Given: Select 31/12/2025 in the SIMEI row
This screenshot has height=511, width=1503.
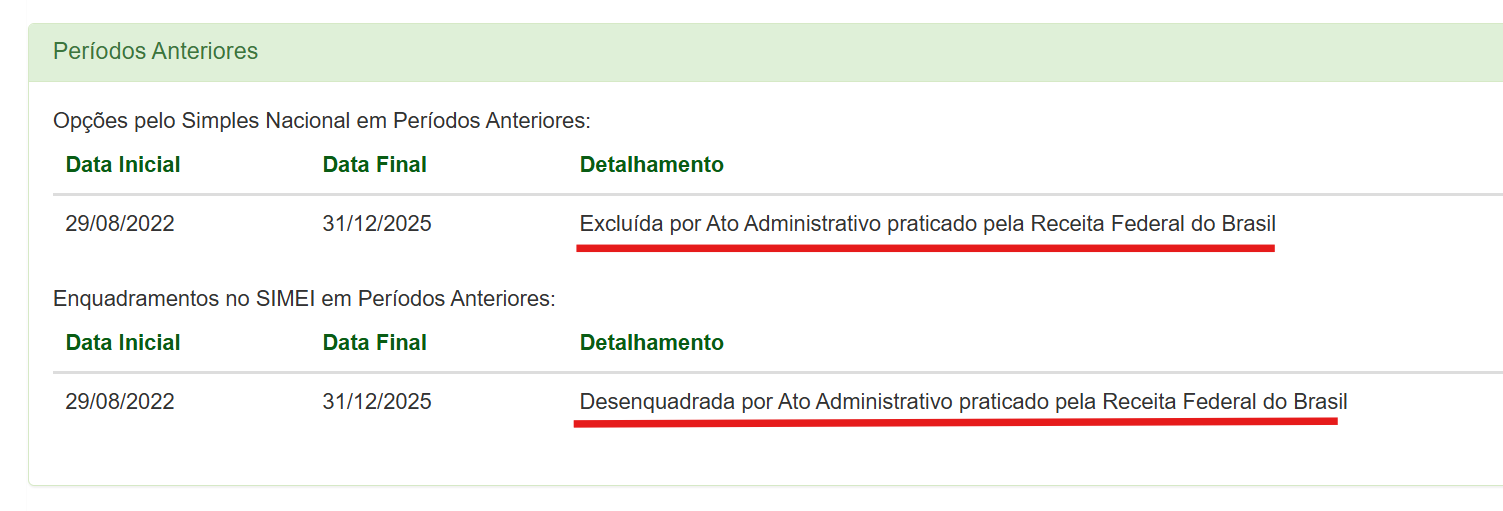Looking at the screenshot, I should click(x=377, y=402).
